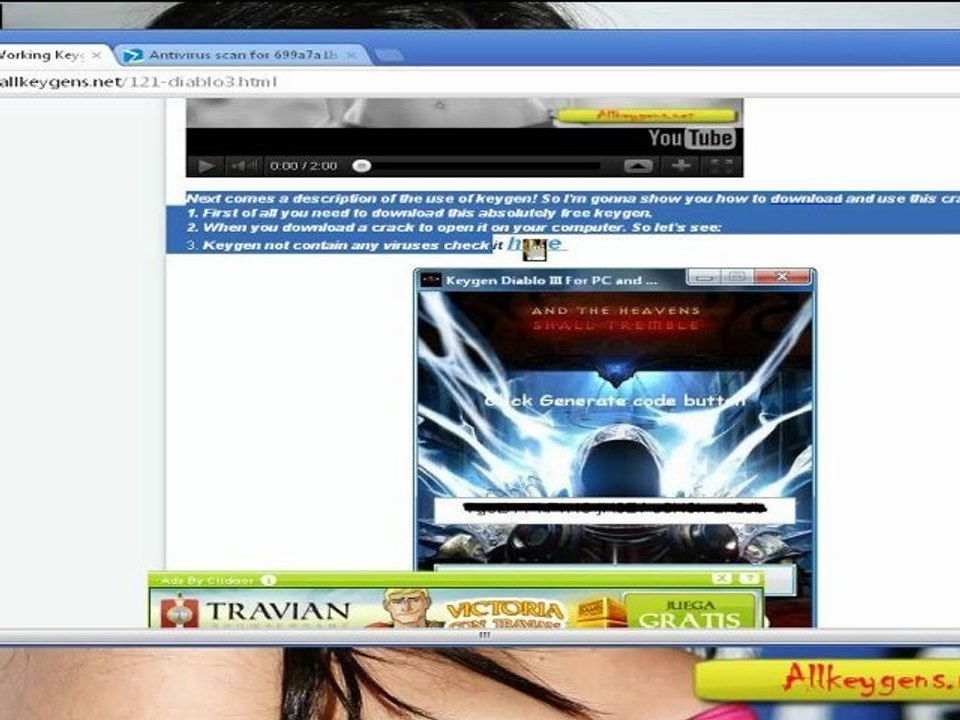The width and height of the screenshot is (960, 720).
Task: Play the YouTube video
Action: (206, 166)
